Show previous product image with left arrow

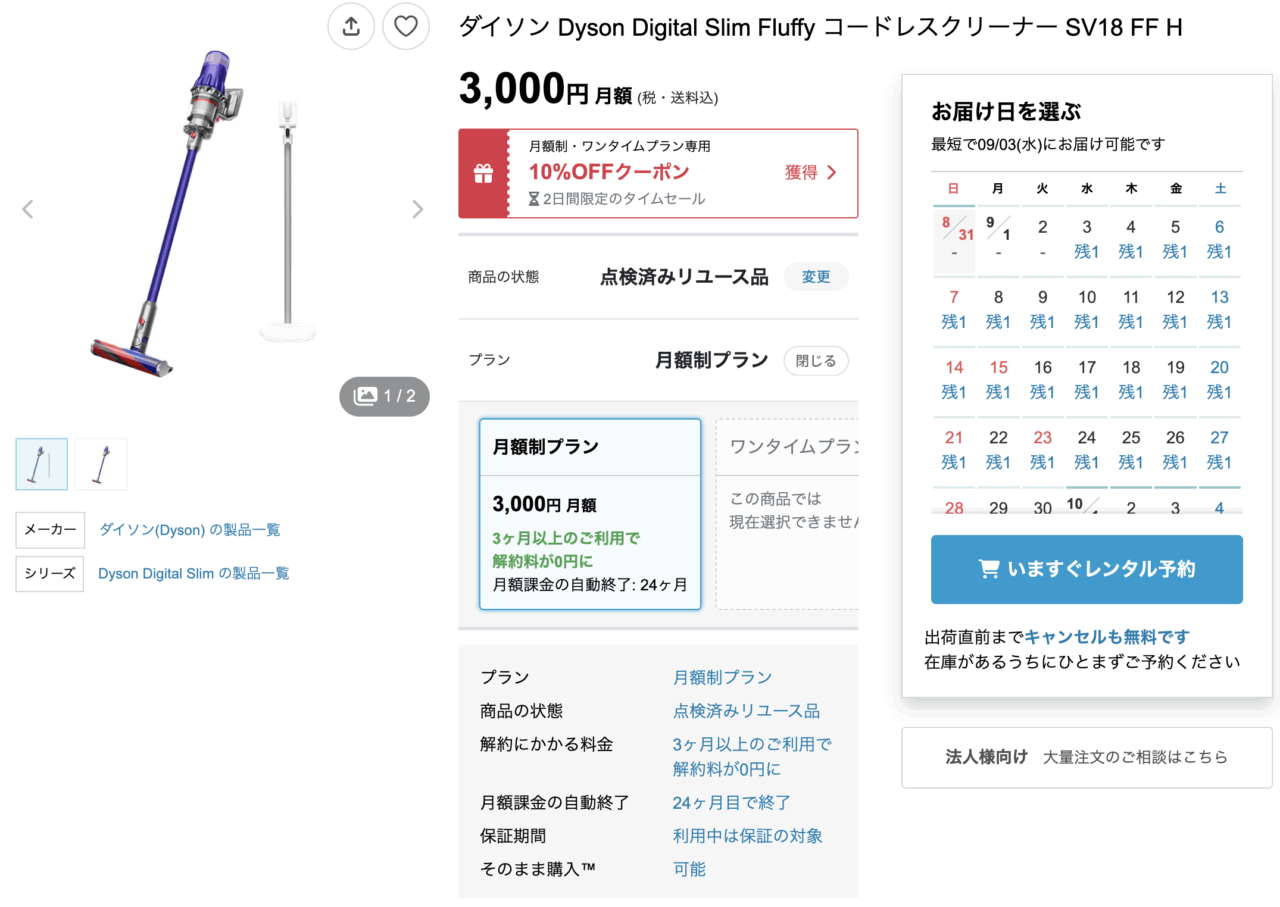(x=28, y=209)
